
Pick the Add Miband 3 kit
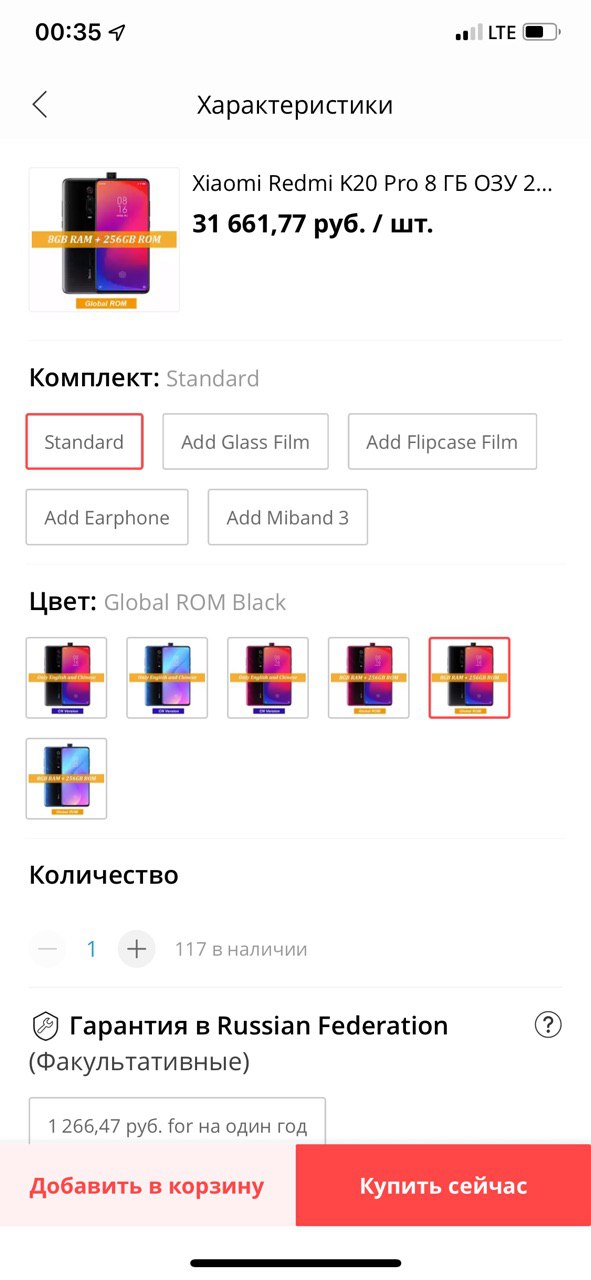point(288,517)
